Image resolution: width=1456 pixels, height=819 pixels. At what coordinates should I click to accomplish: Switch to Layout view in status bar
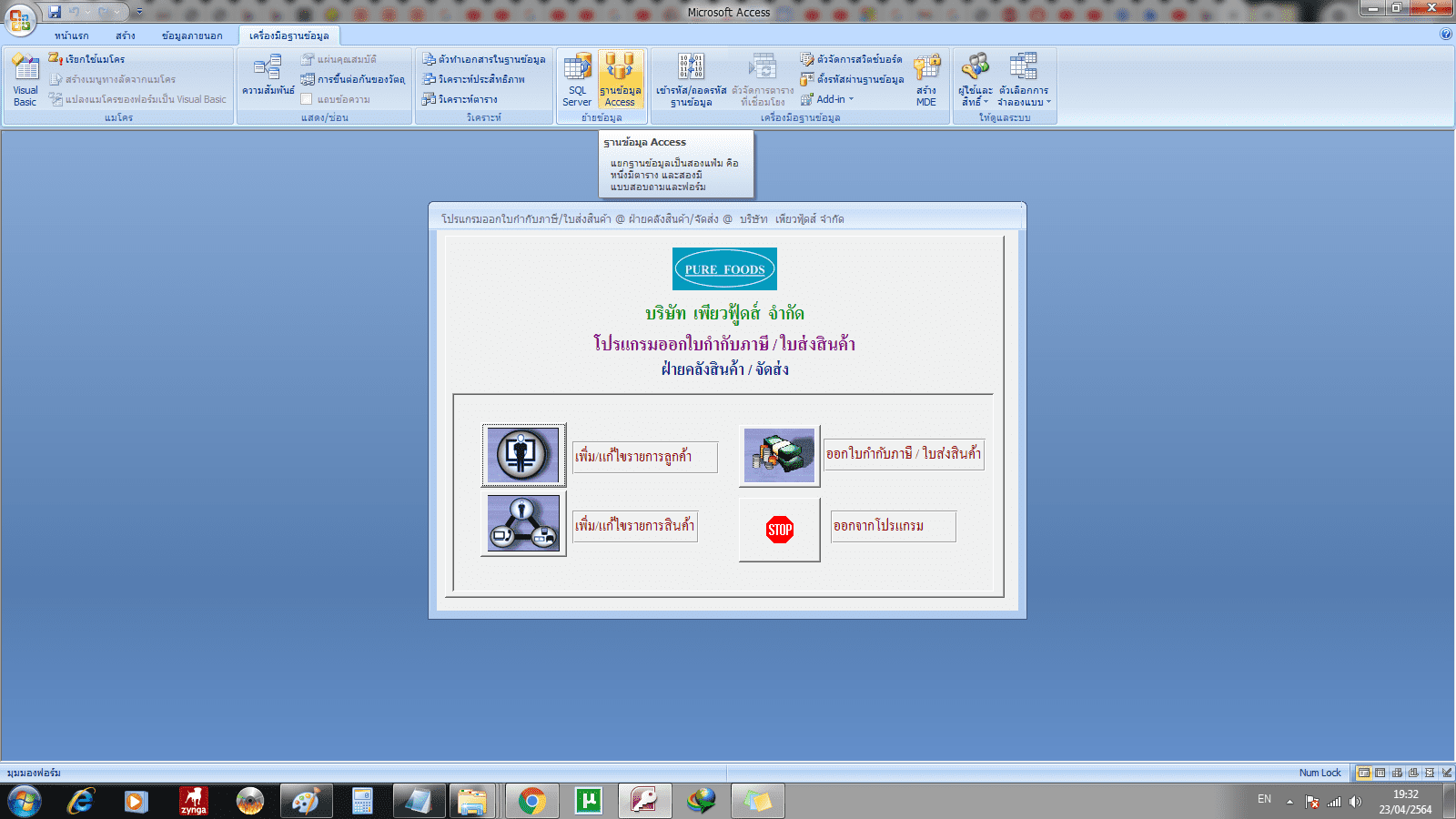click(1430, 773)
